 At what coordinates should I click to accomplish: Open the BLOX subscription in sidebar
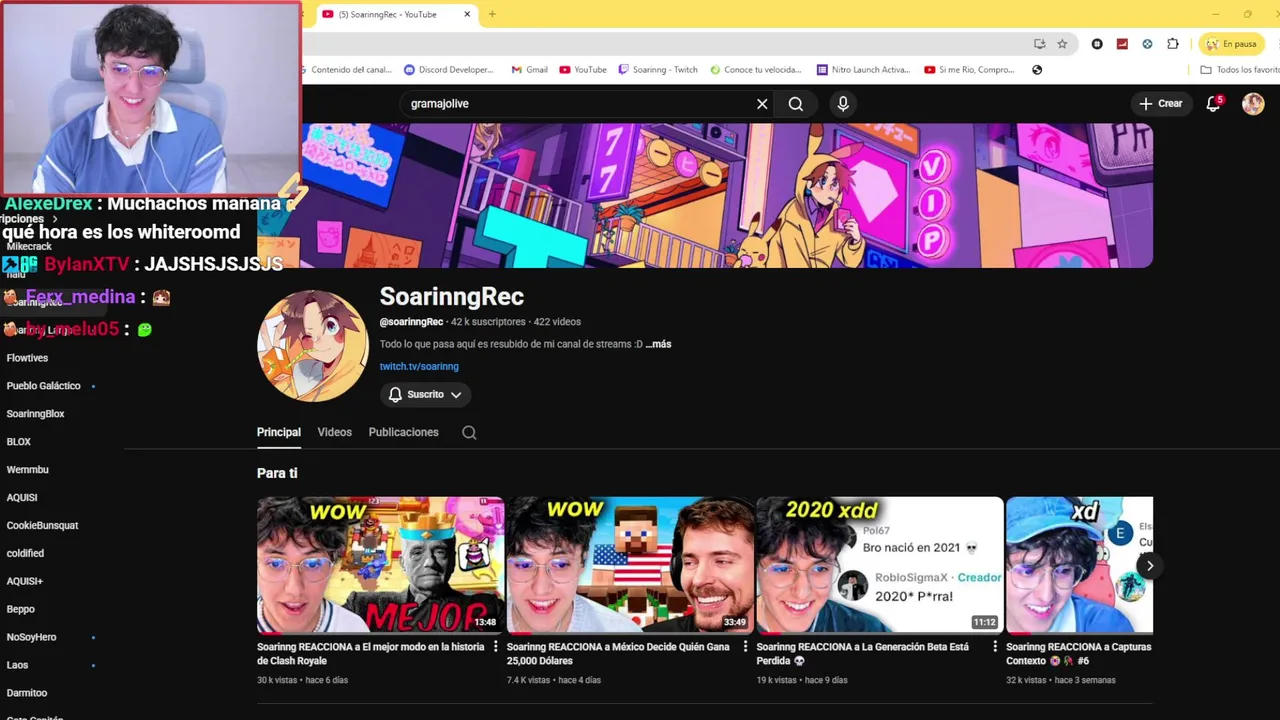[x=19, y=442]
